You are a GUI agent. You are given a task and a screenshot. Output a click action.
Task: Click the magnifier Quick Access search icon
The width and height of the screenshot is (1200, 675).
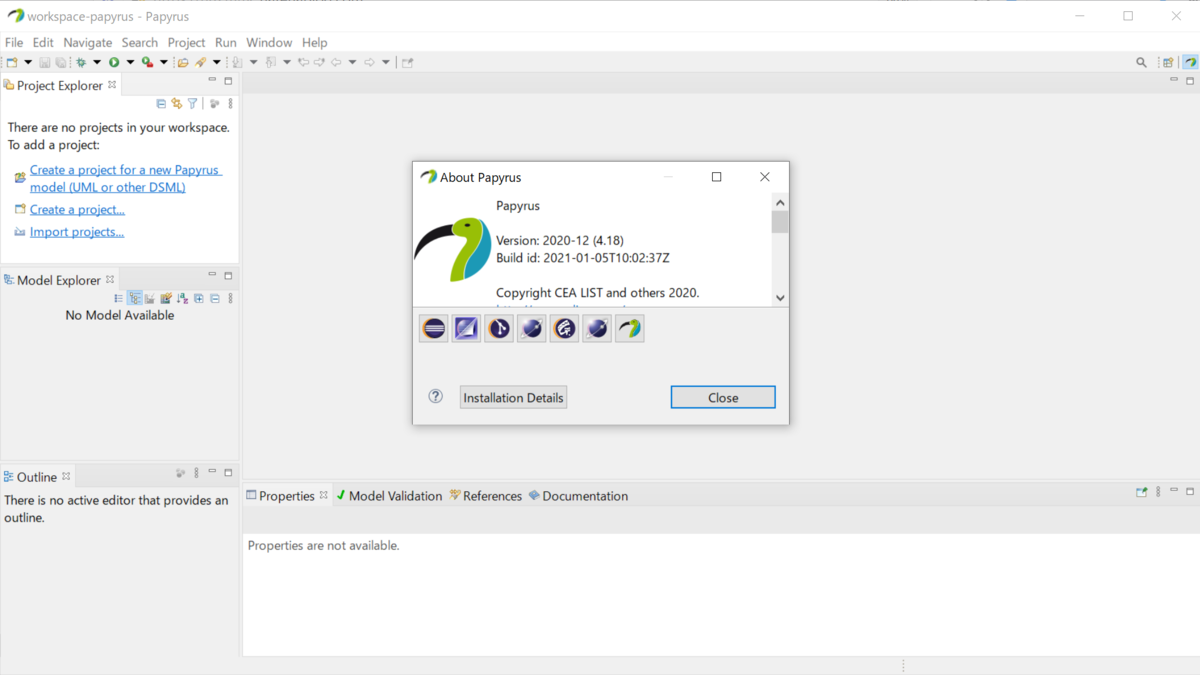click(x=1141, y=62)
